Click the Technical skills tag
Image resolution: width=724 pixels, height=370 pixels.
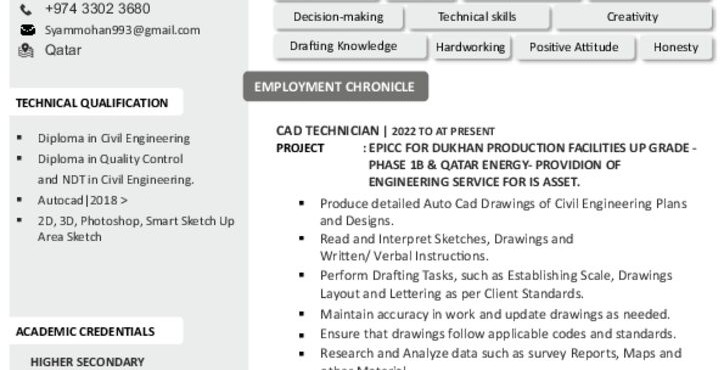(477, 18)
